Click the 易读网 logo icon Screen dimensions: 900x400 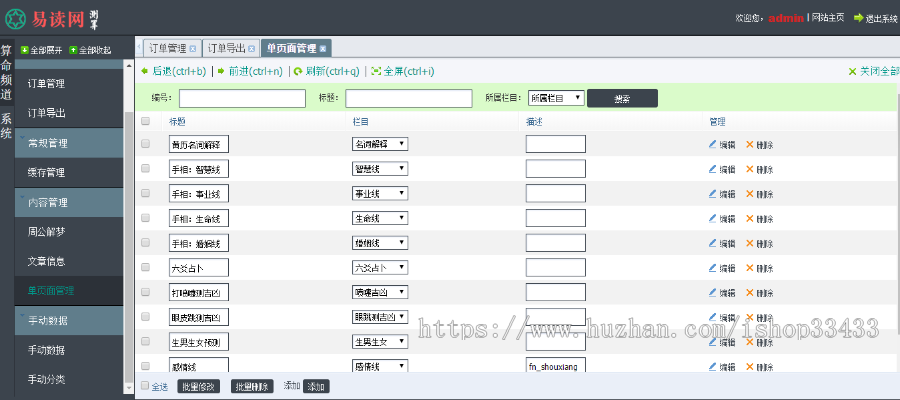click(x=15, y=18)
